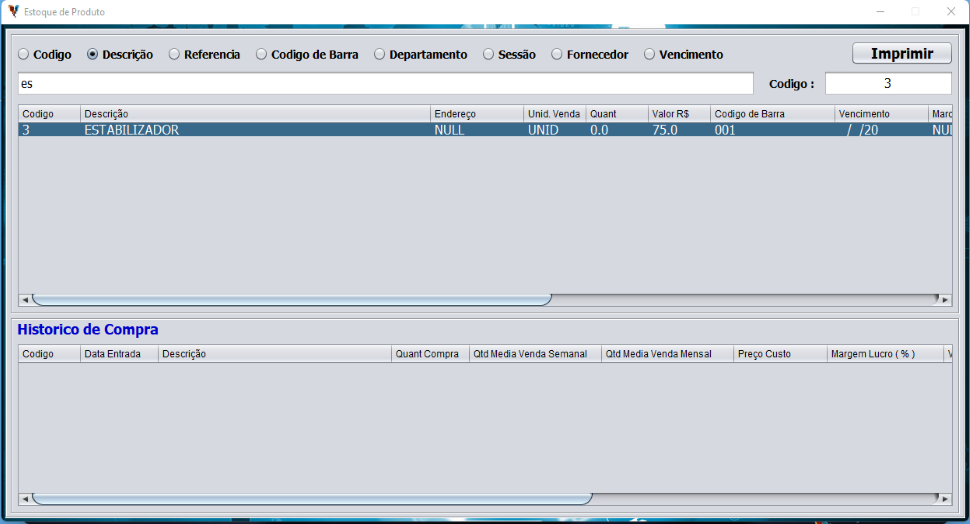Select the Fornecedor radio button
Image resolution: width=970 pixels, height=524 pixels.
click(x=557, y=55)
